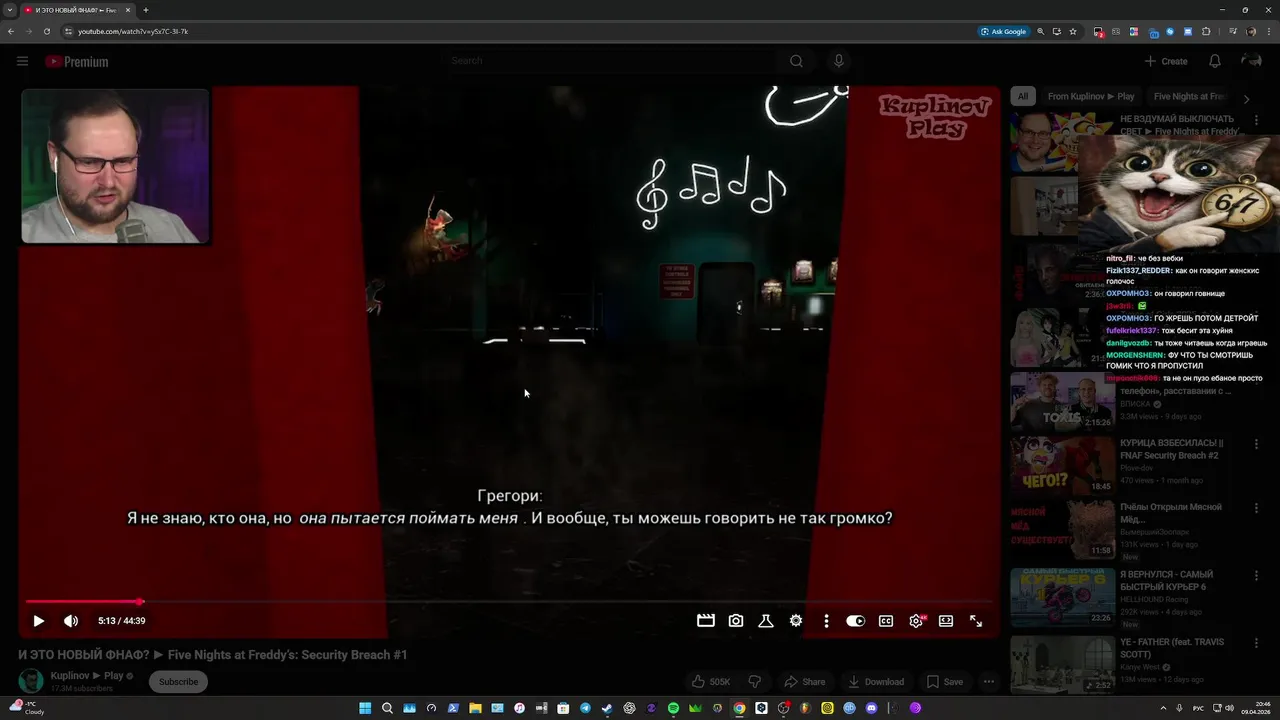Mute the video with the speaker icon
This screenshot has height=720, width=1280.
[x=71, y=621]
